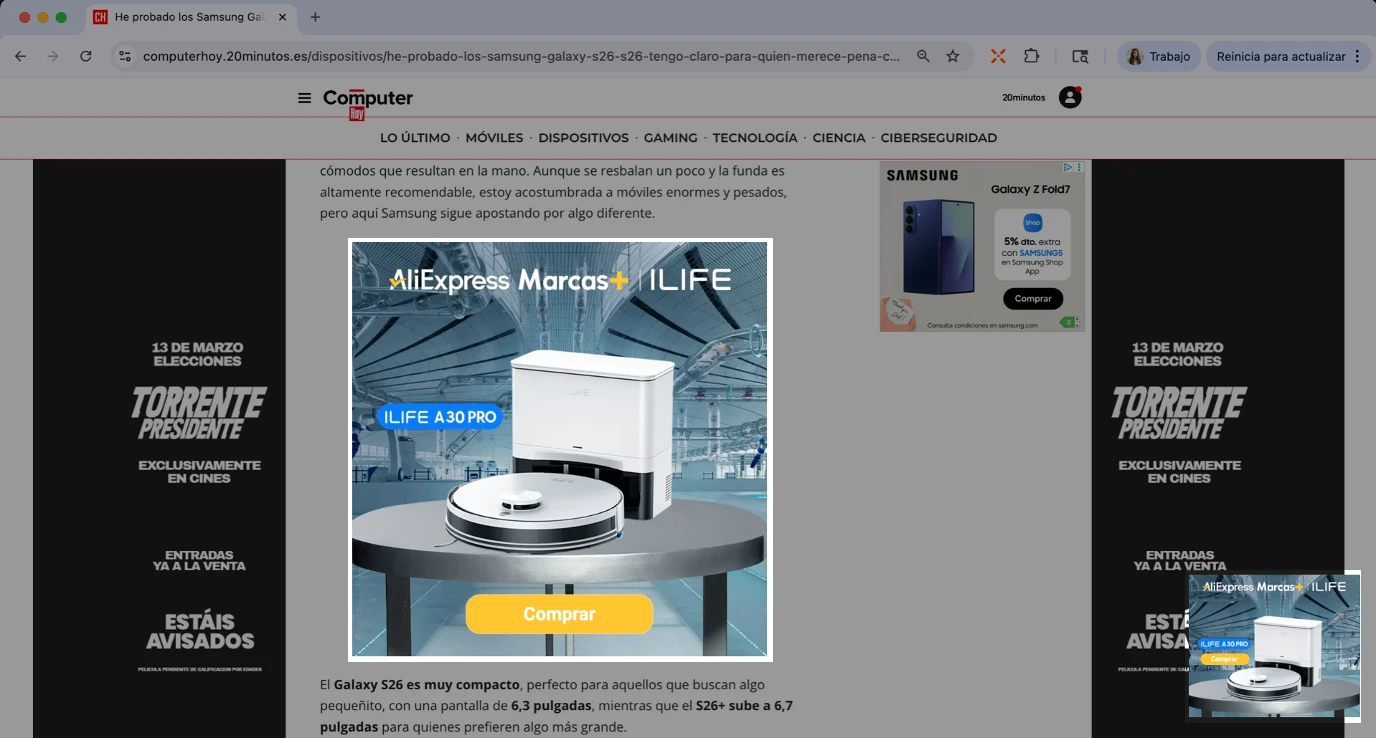Screen dimensions: 1376x738
Task: Close the 'He probado los Samsung' tab
Action: pos(283,17)
